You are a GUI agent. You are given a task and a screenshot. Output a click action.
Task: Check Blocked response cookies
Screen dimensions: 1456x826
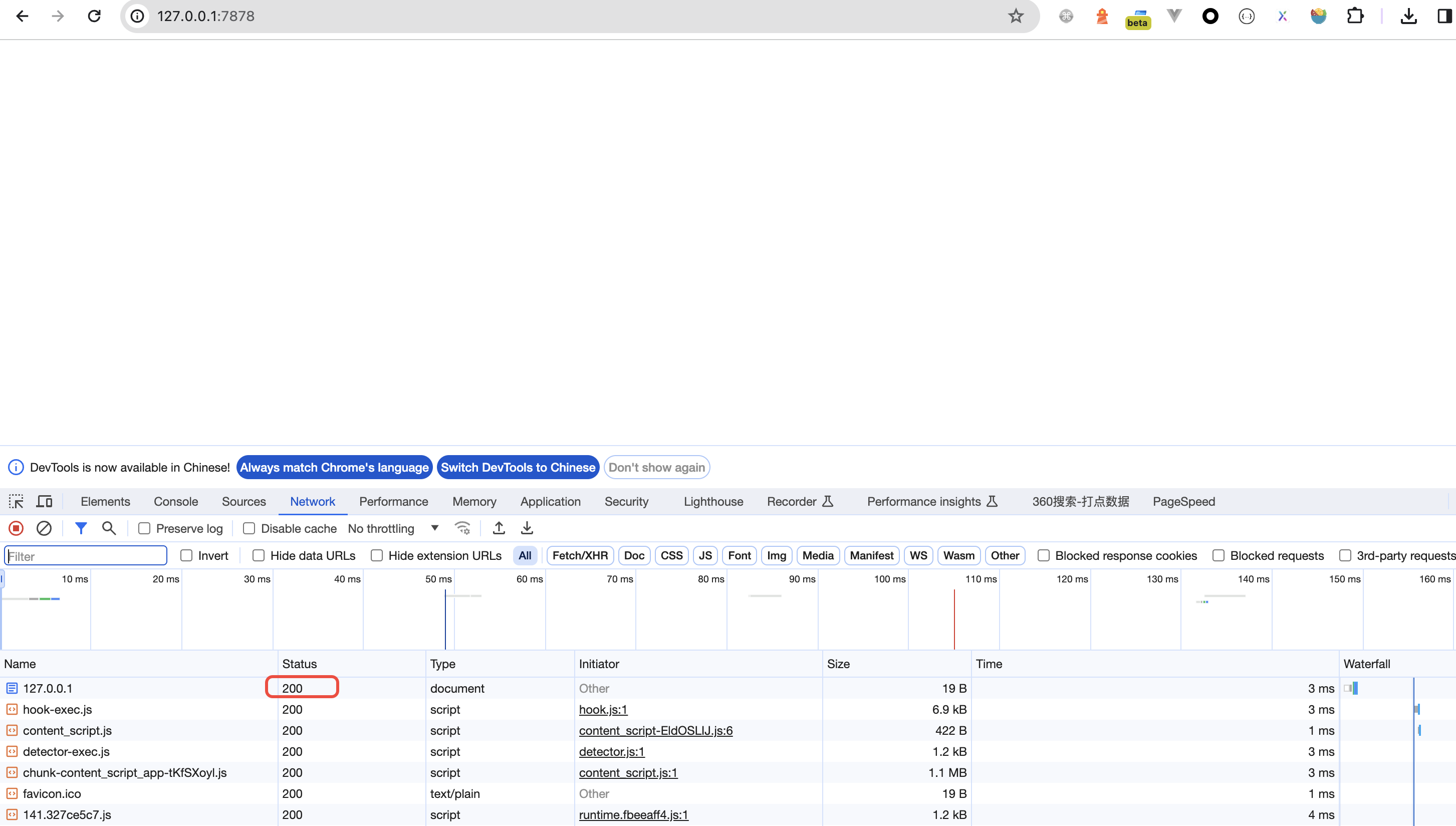pos(1043,556)
